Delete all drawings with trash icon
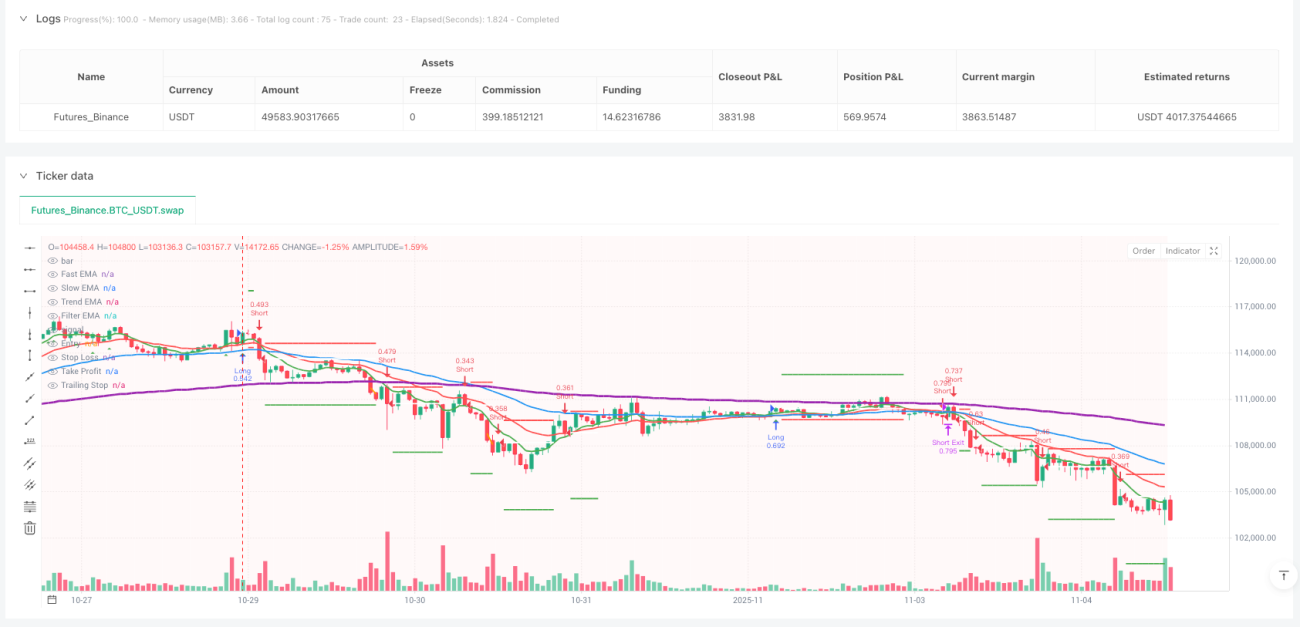Screen dimensions: 1300x627 [x=29, y=528]
